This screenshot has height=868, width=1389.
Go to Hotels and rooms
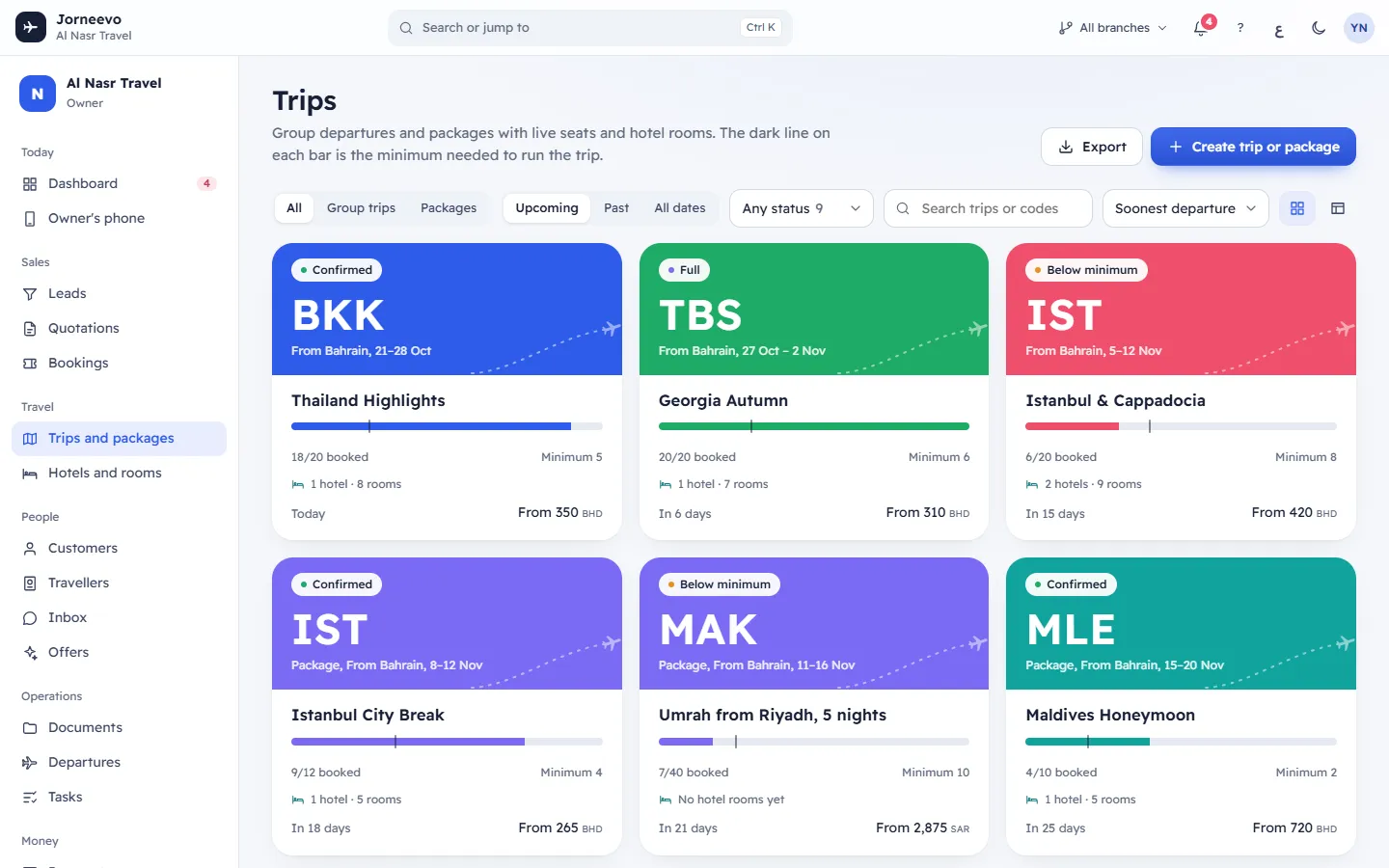[x=119, y=473]
